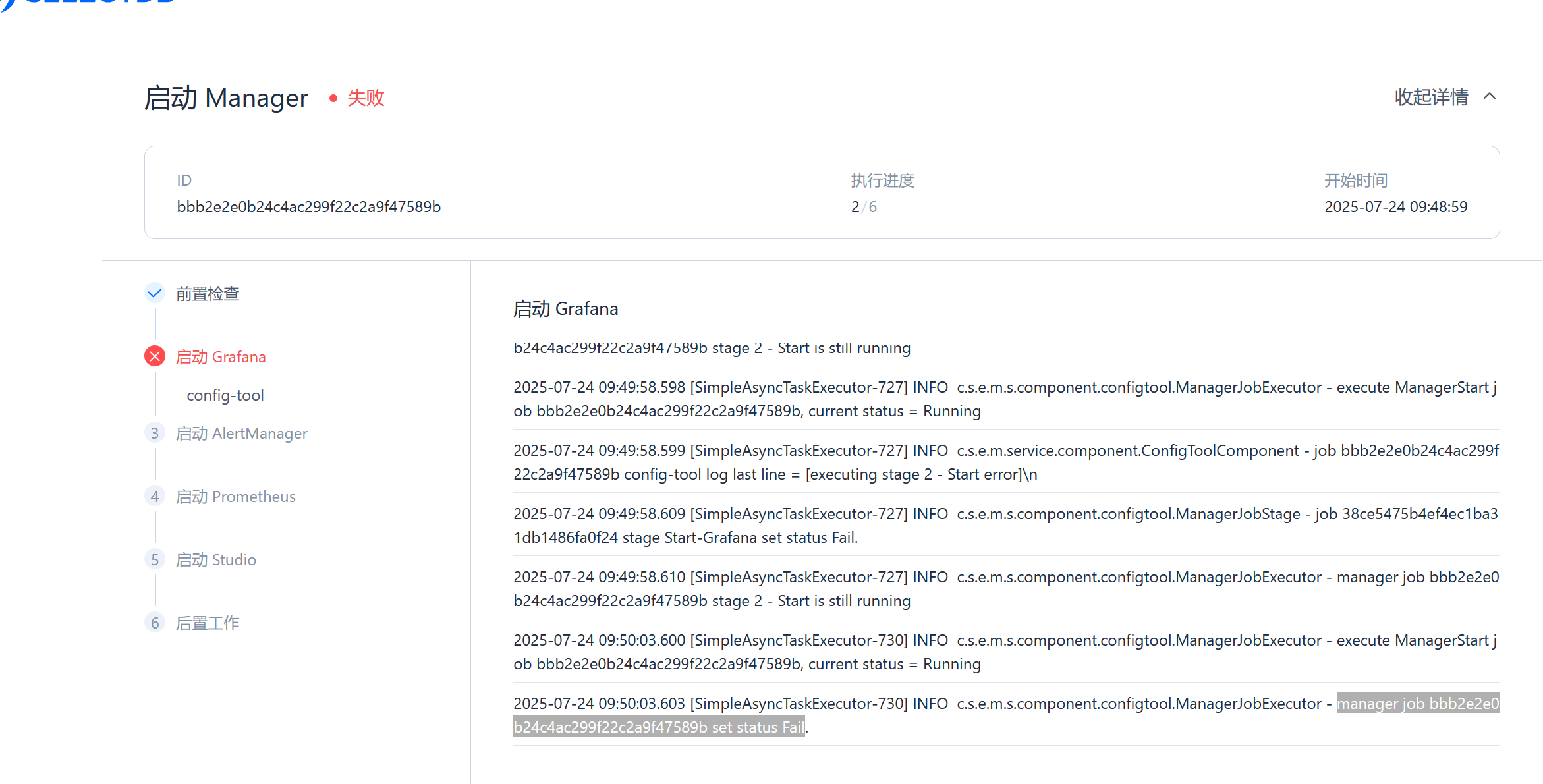The width and height of the screenshot is (1543, 784).
Task: Click the 启动 Manager title
Action: (x=226, y=98)
